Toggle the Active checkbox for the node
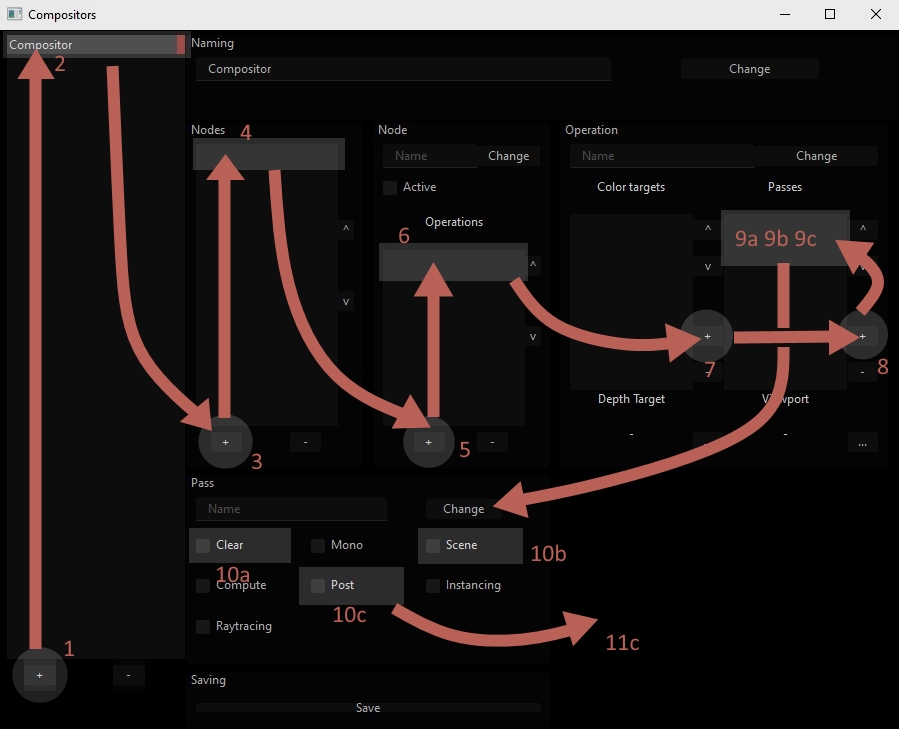The width and height of the screenshot is (899, 729). coord(390,187)
